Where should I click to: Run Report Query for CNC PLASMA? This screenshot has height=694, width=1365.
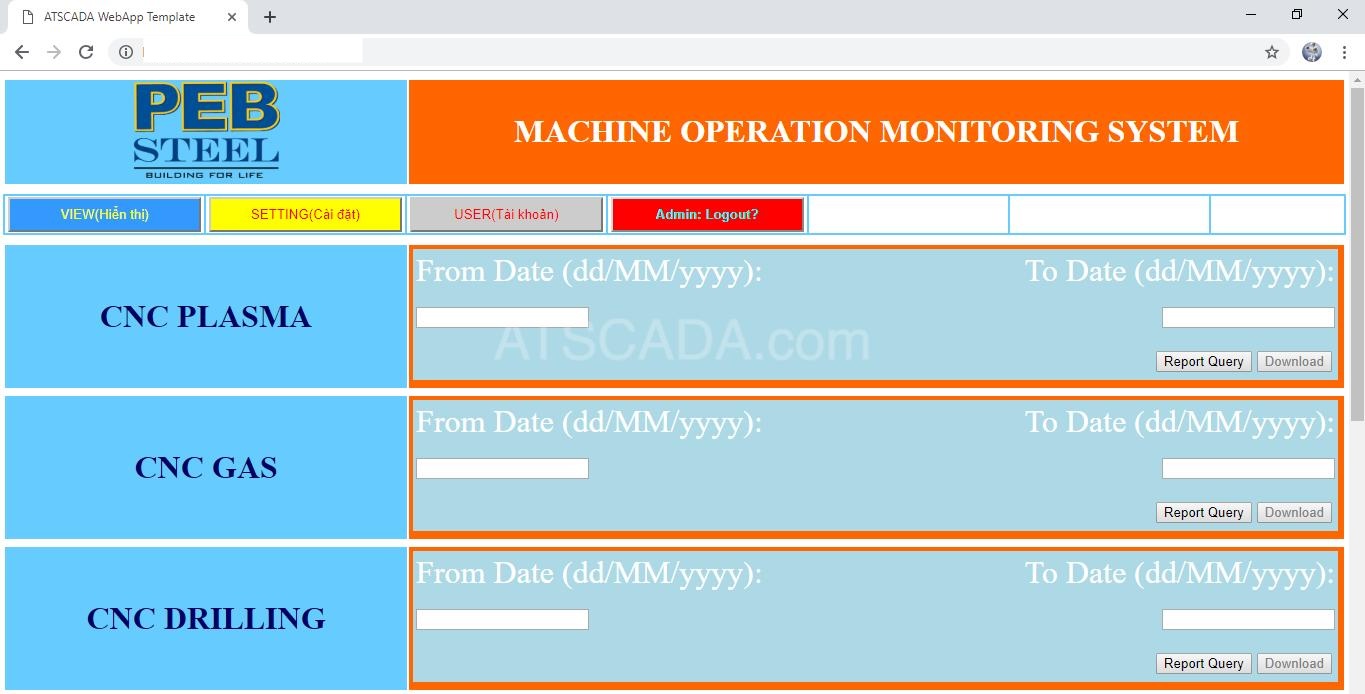1203,362
